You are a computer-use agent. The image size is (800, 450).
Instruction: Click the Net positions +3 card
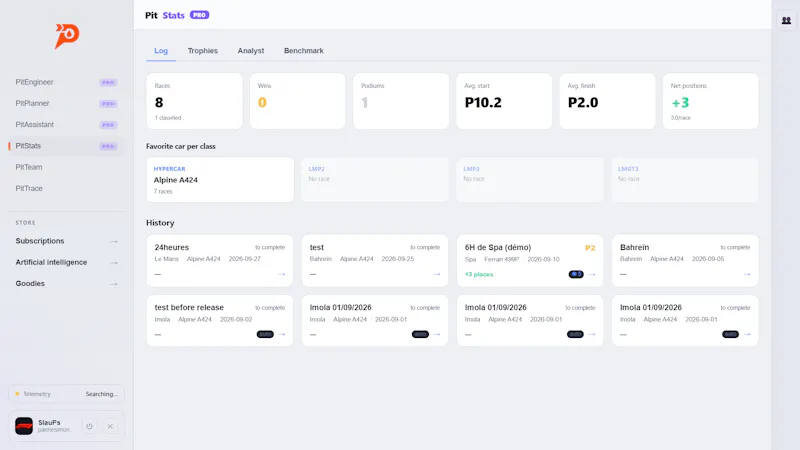coord(711,101)
